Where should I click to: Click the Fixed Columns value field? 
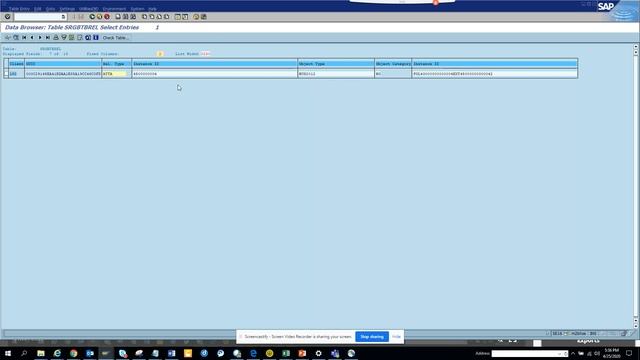tap(160, 54)
